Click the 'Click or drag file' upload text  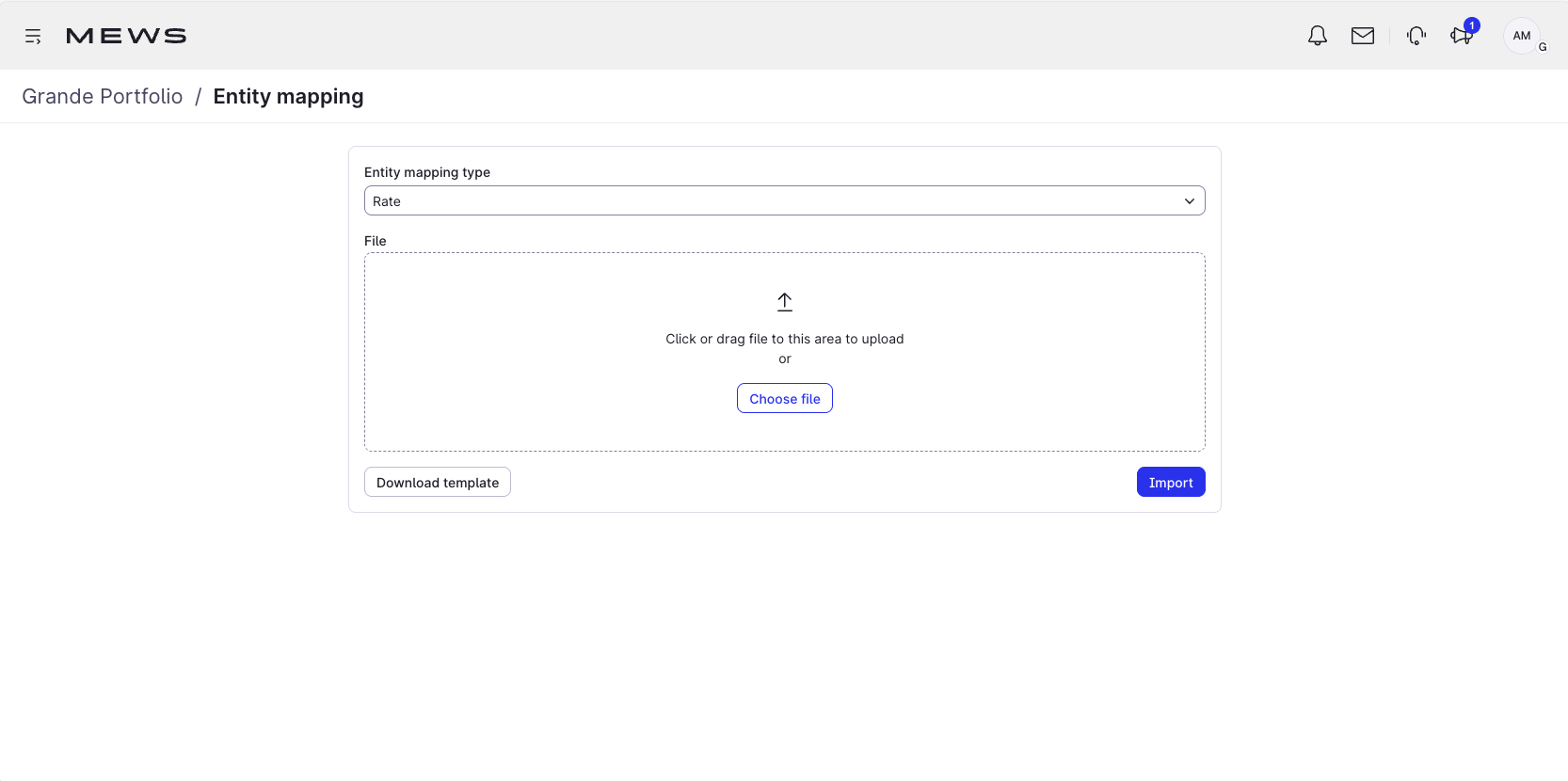pyautogui.click(x=784, y=339)
